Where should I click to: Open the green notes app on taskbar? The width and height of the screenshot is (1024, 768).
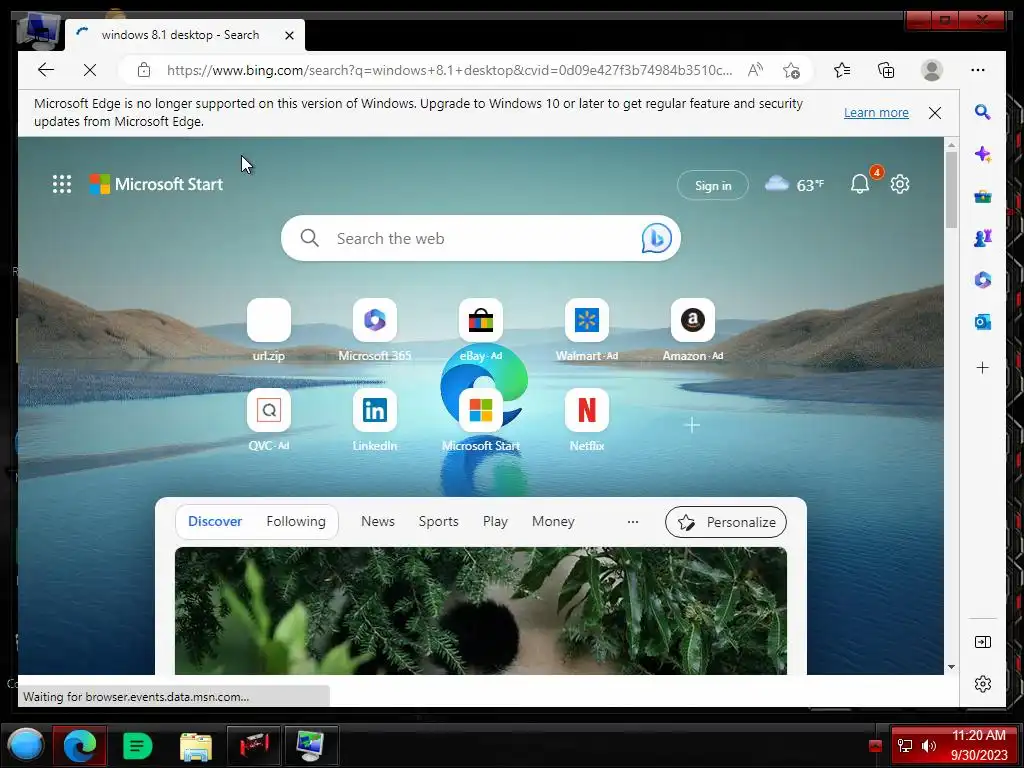[x=137, y=745]
